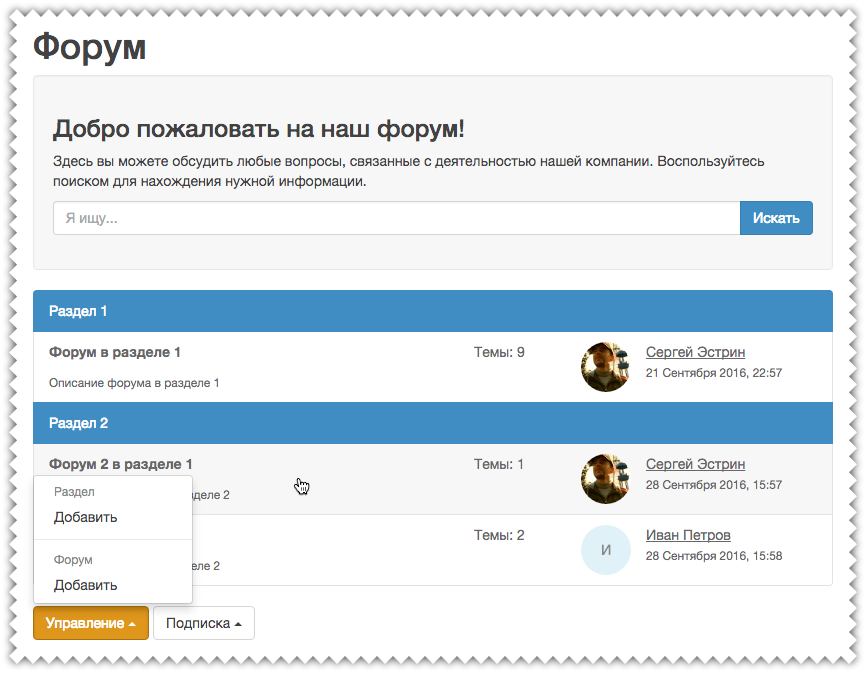Open "Форум в разделе 1" forum

pos(115,352)
